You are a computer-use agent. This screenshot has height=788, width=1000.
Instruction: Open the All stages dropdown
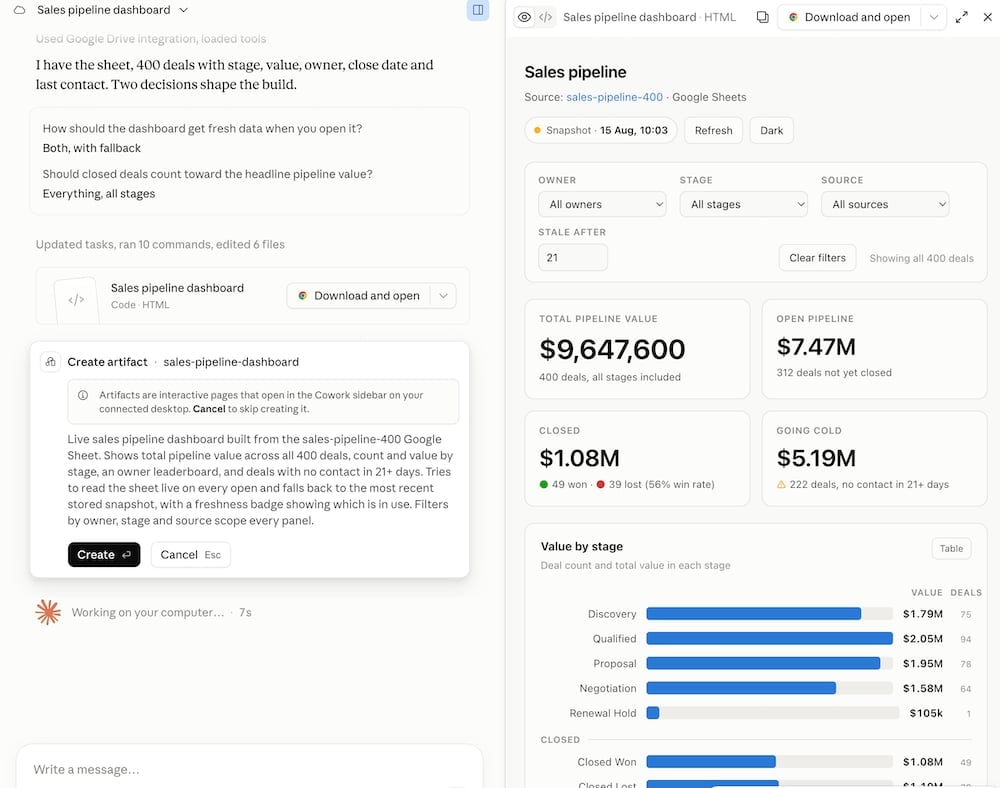click(744, 205)
